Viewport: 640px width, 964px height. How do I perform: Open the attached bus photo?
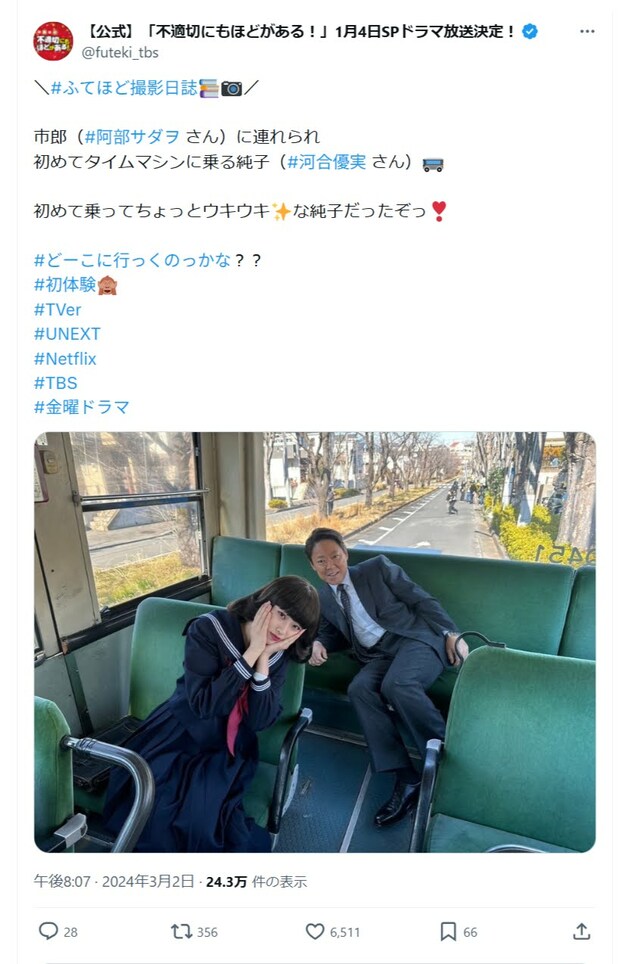pyautogui.click(x=315, y=642)
